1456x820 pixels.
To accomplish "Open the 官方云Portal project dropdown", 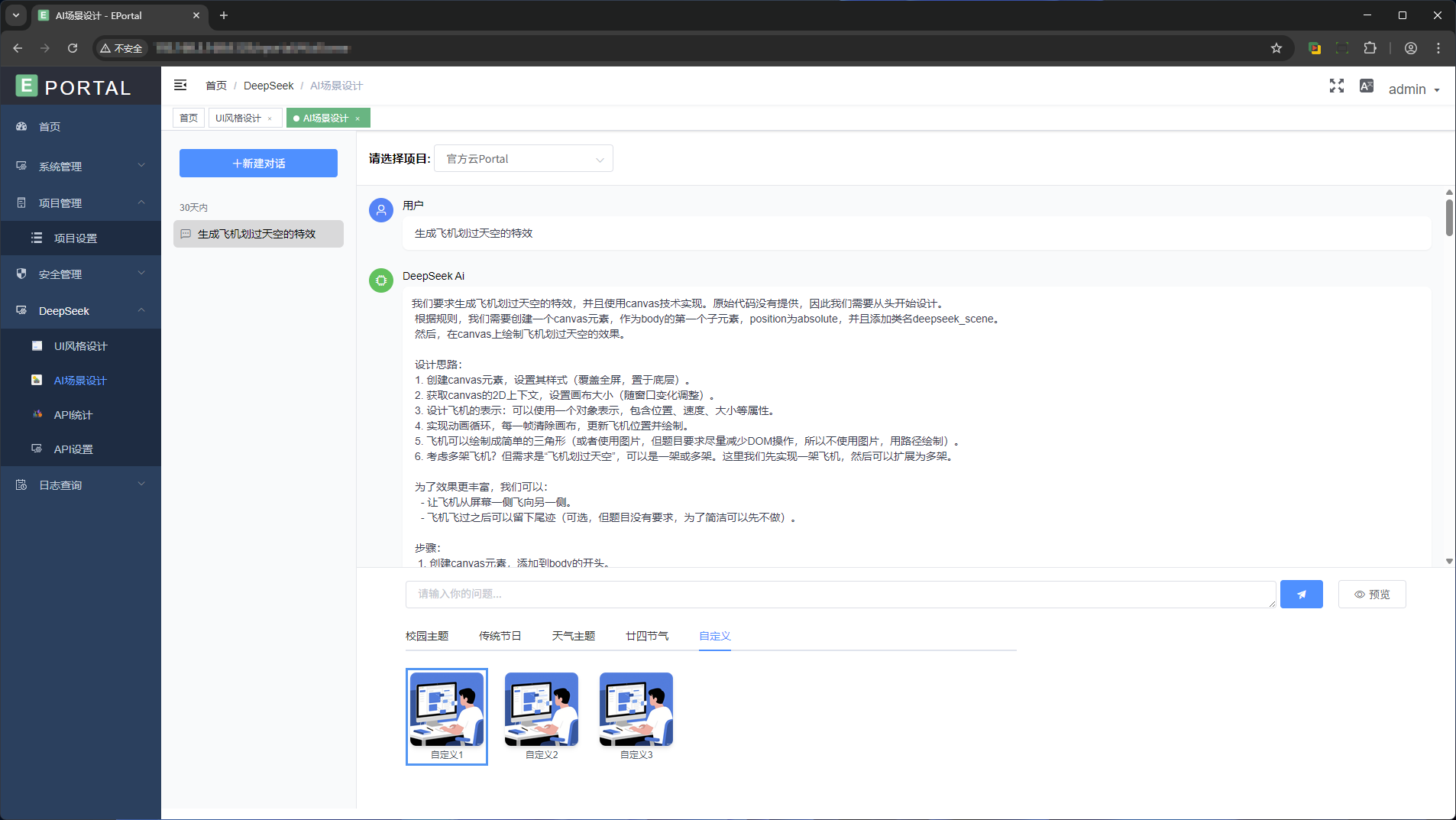I will [523, 159].
